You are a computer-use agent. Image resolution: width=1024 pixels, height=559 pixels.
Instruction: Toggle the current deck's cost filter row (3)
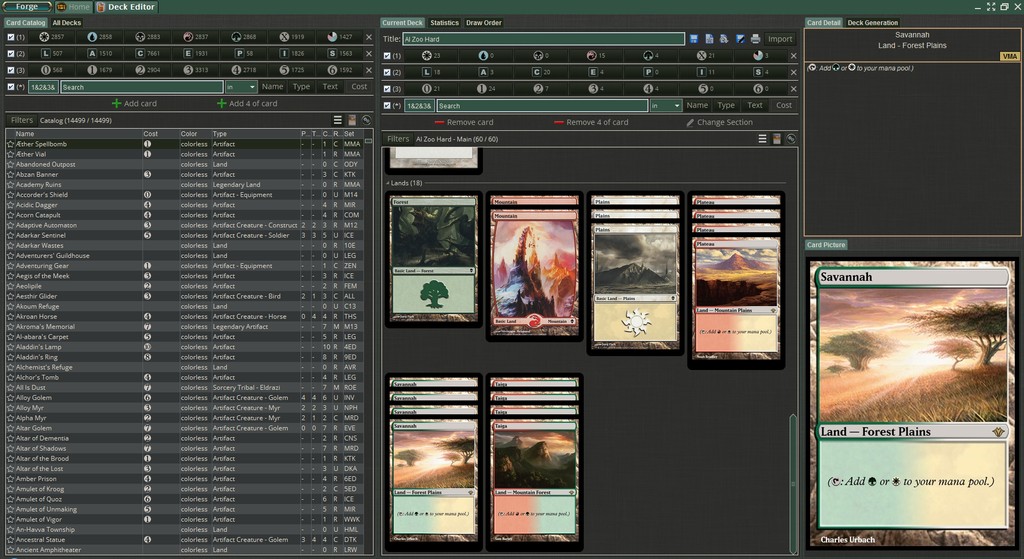387,89
